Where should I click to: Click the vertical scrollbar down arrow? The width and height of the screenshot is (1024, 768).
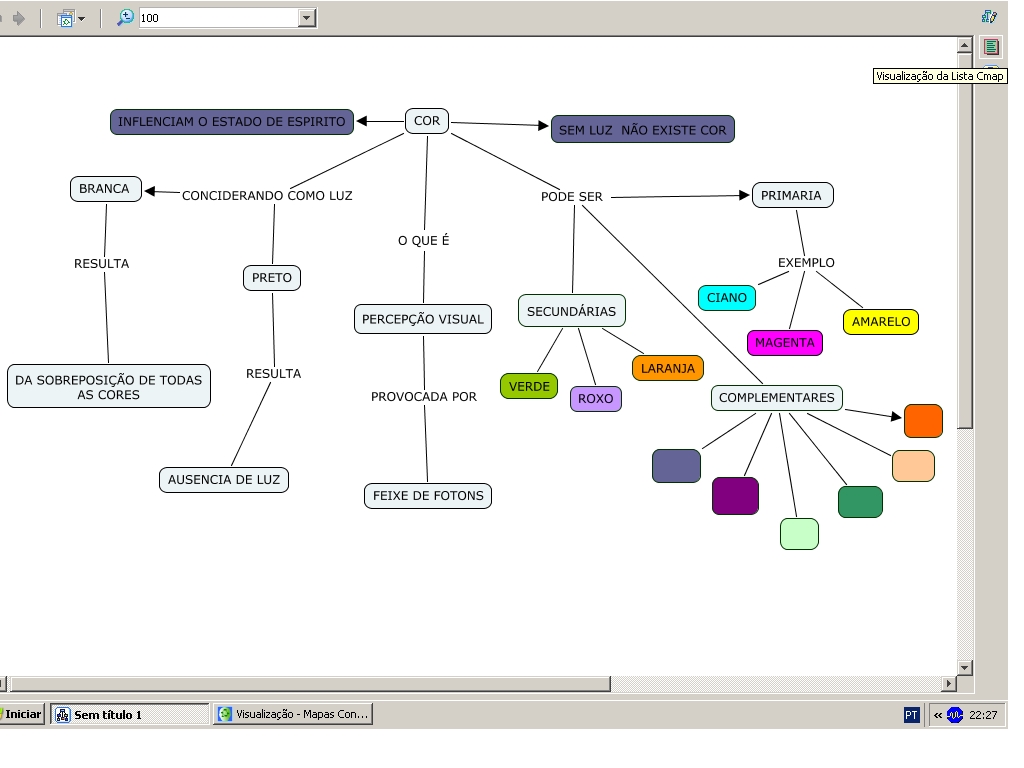tap(965, 667)
